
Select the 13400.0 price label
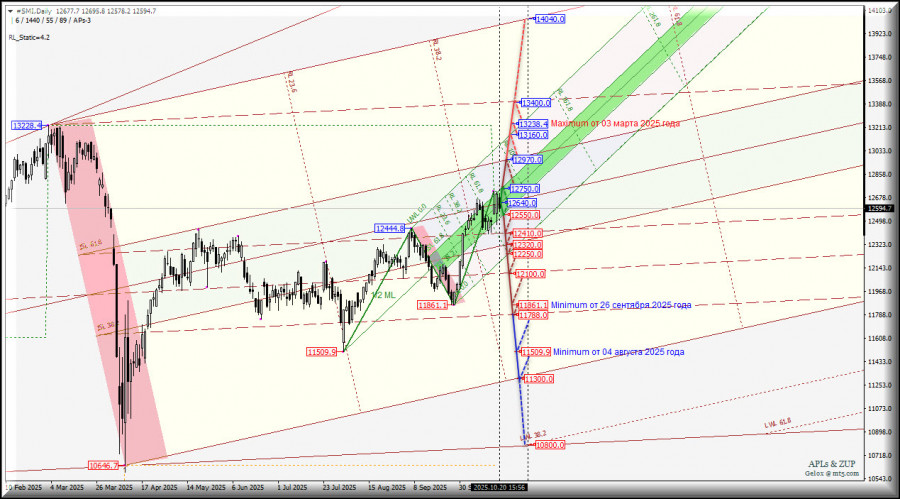(536, 103)
